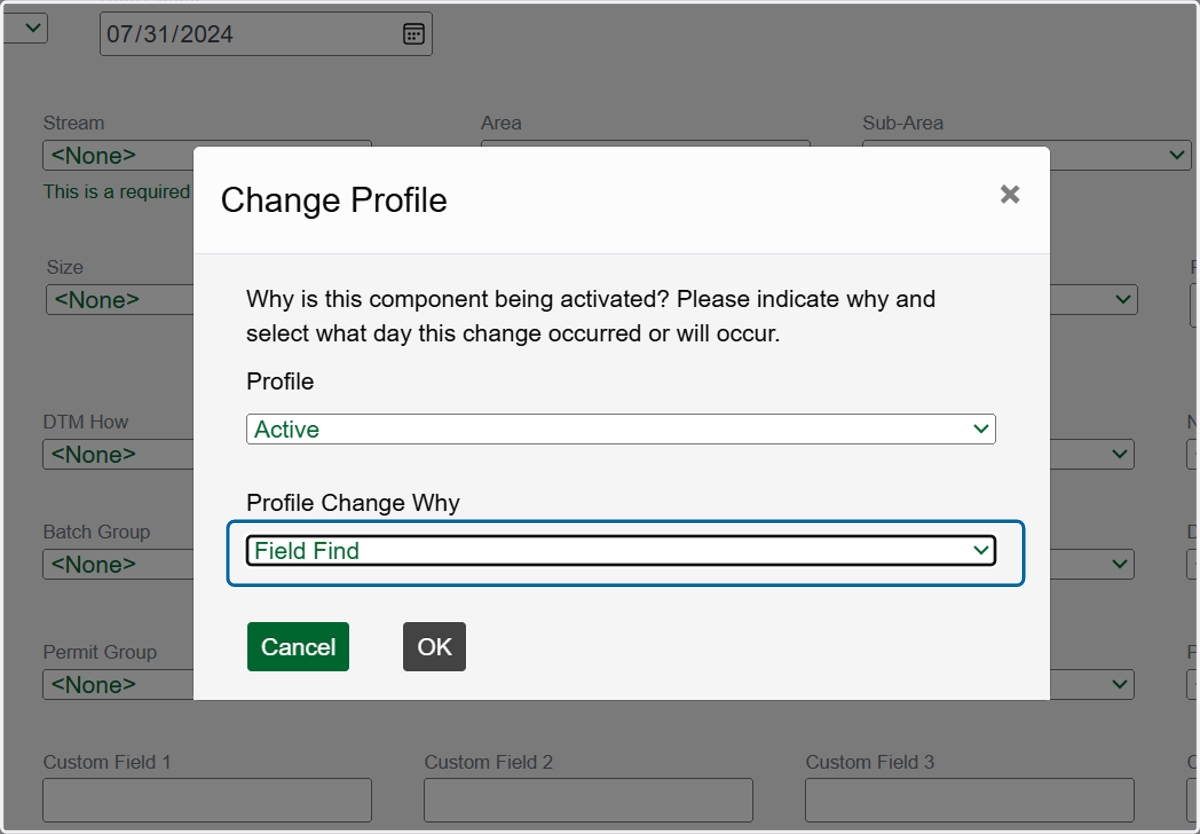
Task: Click the 'This is a required' message
Action: pyautogui.click(x=116, y=191)
